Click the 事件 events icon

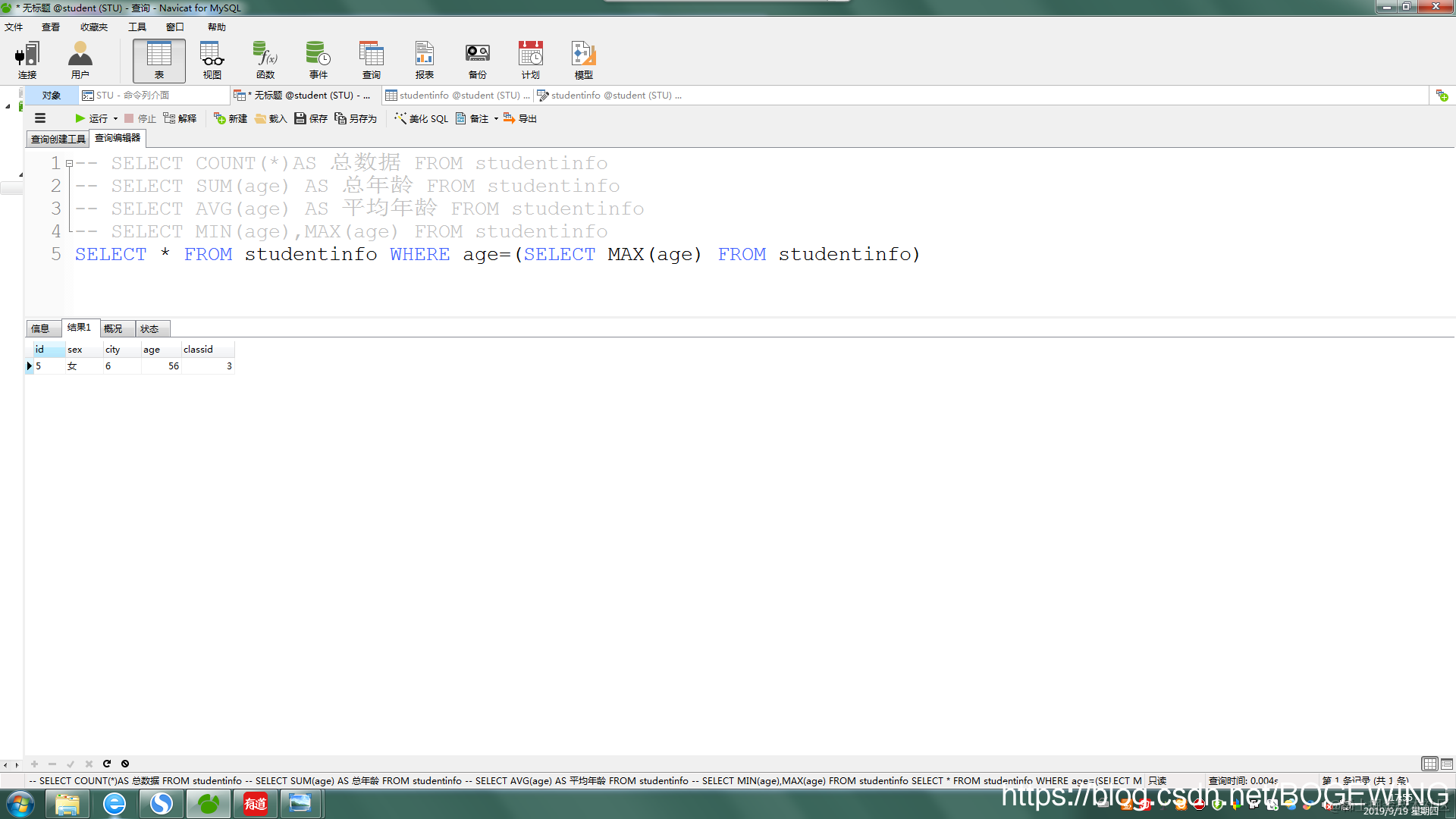318,61
